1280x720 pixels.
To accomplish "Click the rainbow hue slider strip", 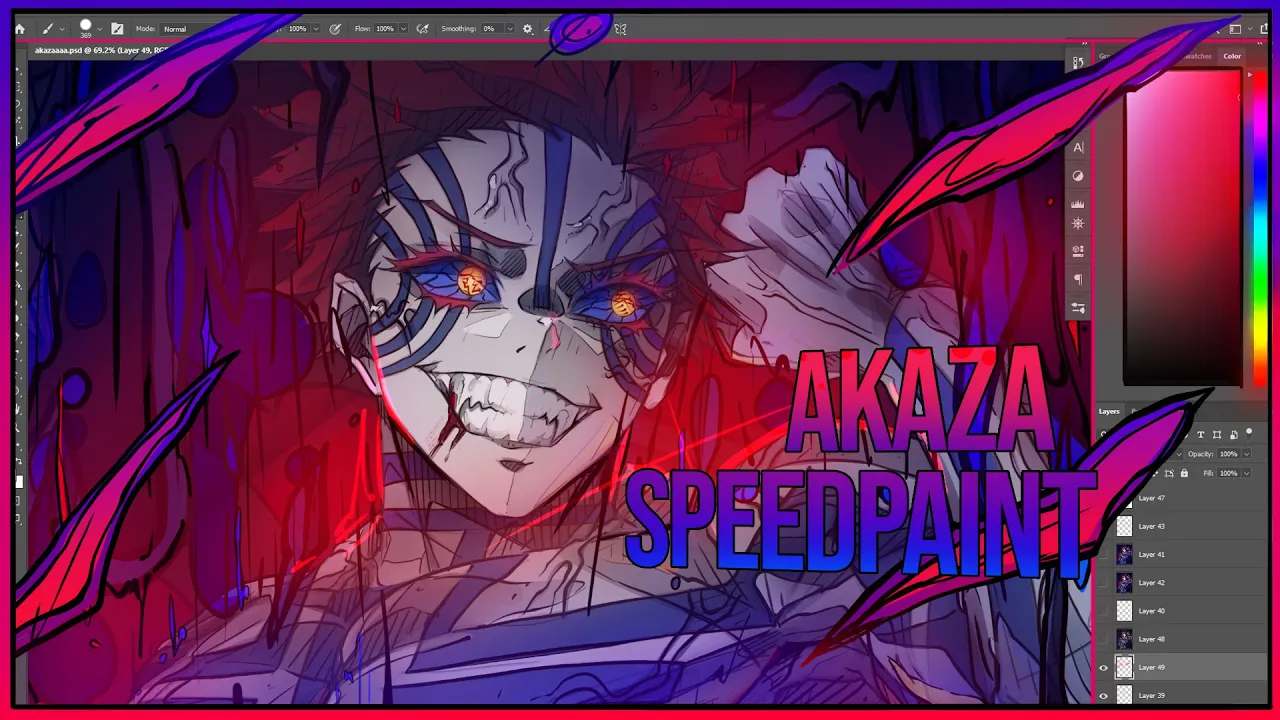I will (1260, 230).
